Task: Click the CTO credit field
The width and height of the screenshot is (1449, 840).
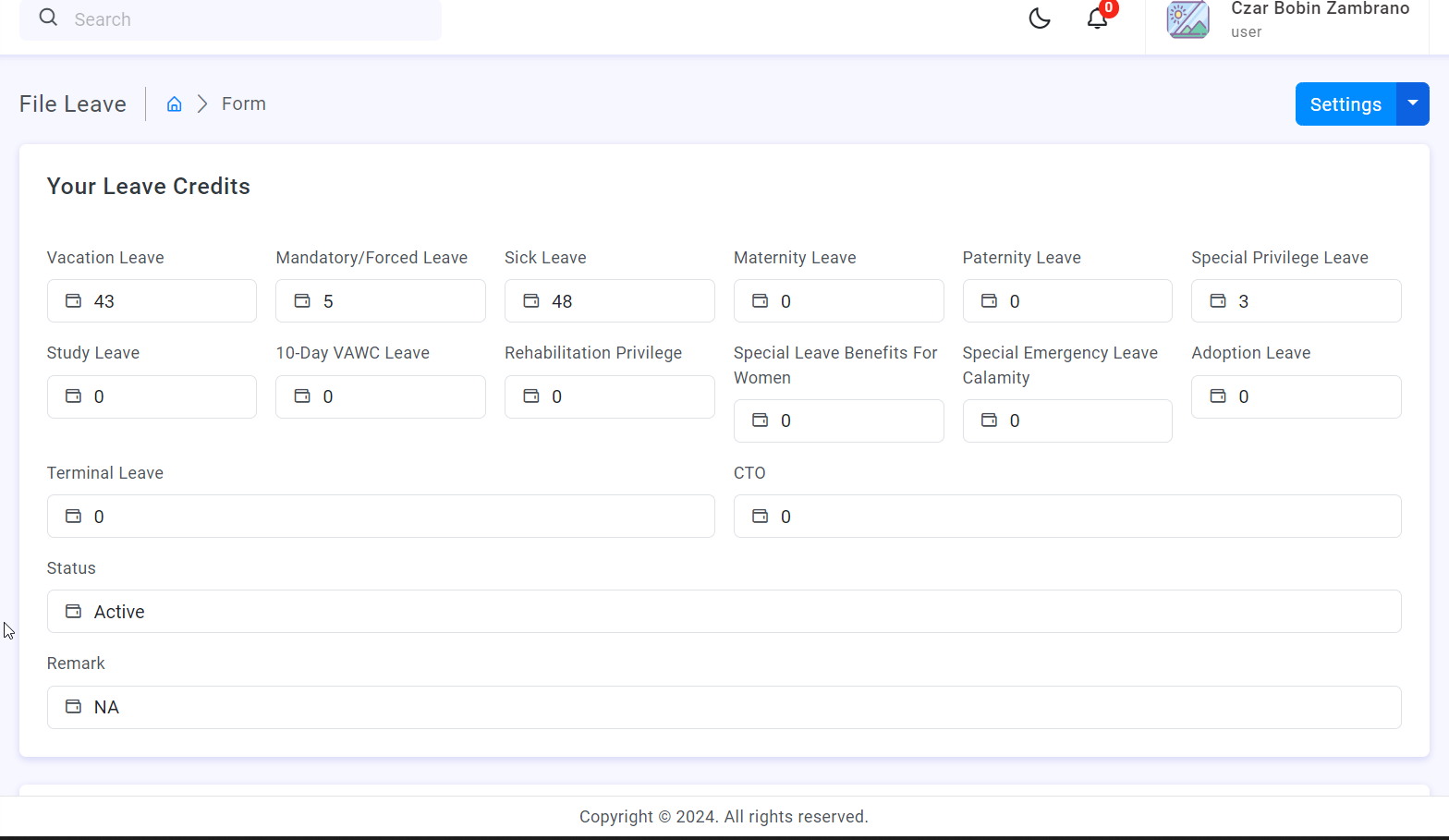Action: (x=1067, y=517)
